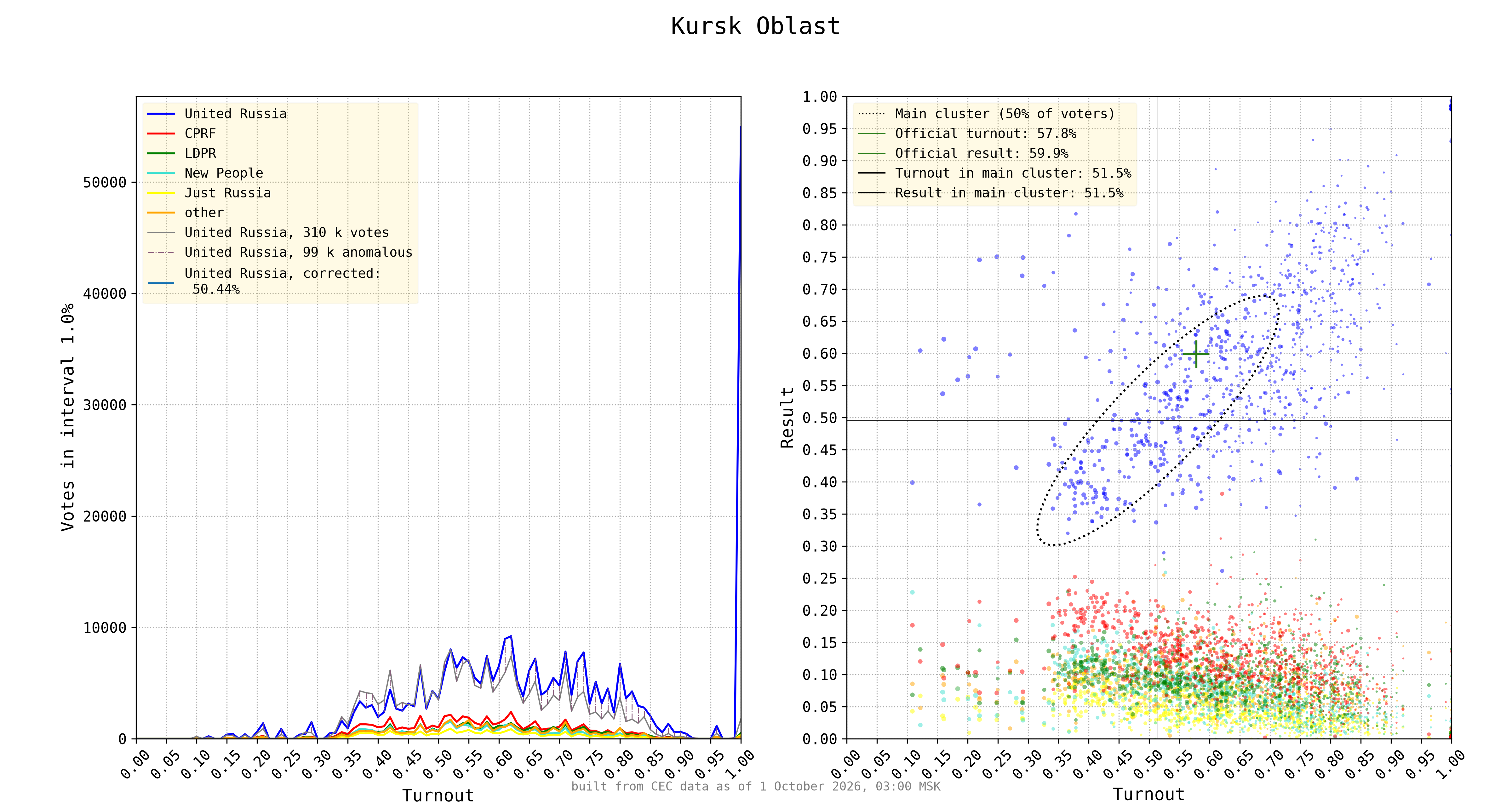Image resolution: width=1512 pixels, height=803 pixels.
Task: Click 'Official result: 59.9%' legend entry
Action: point(963,153)
